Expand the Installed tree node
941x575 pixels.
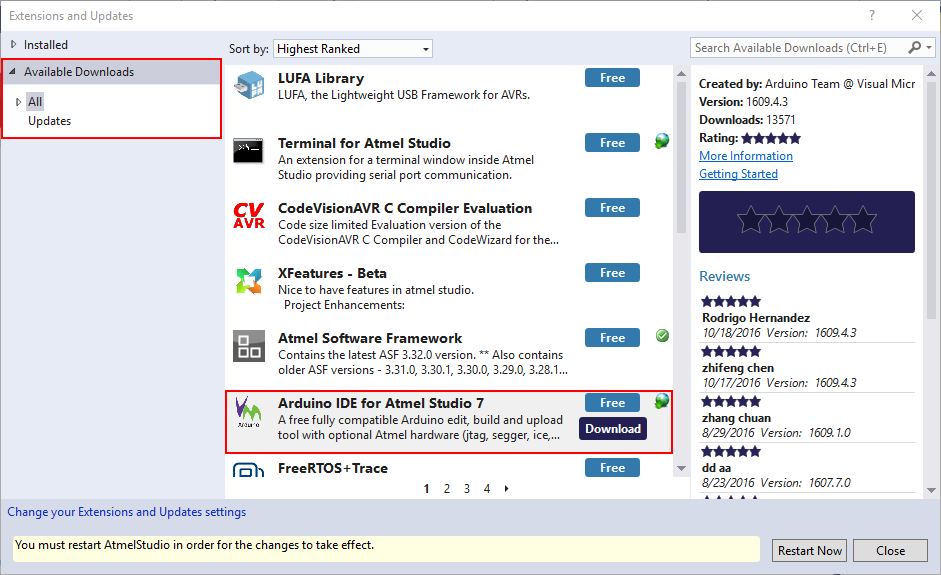pos(13,44)
